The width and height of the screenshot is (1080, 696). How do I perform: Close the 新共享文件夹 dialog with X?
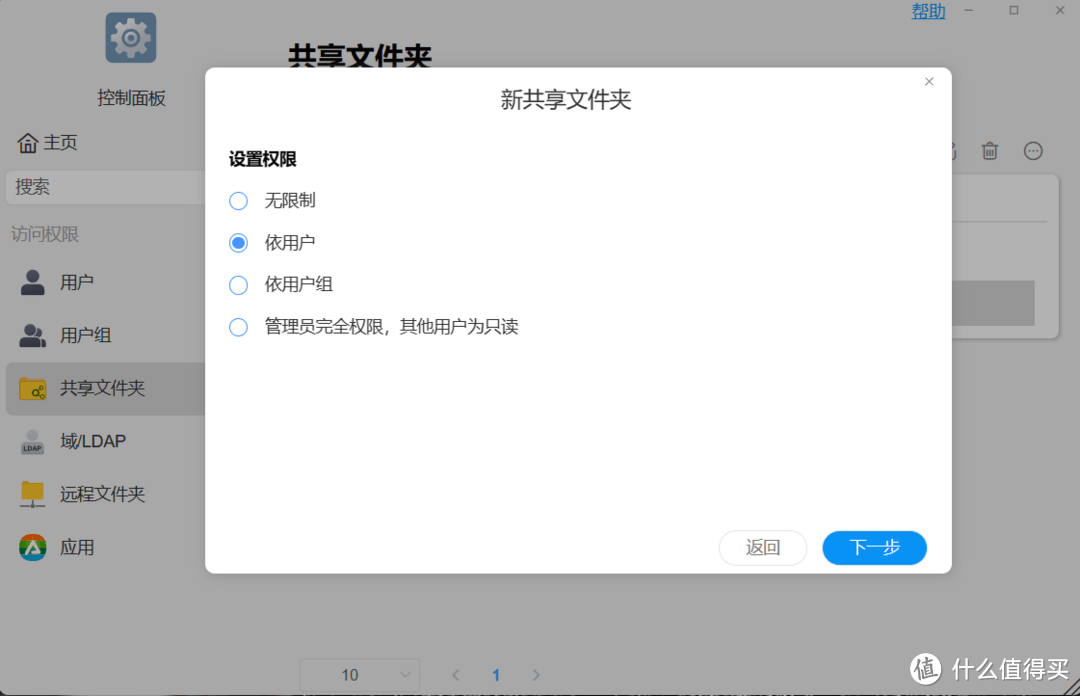(929, 81)
